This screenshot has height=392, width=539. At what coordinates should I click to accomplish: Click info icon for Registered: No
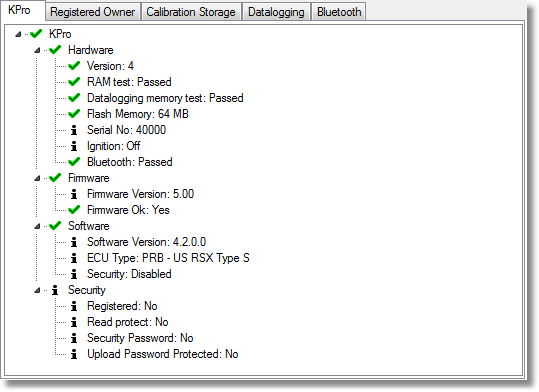click(74, 306)
